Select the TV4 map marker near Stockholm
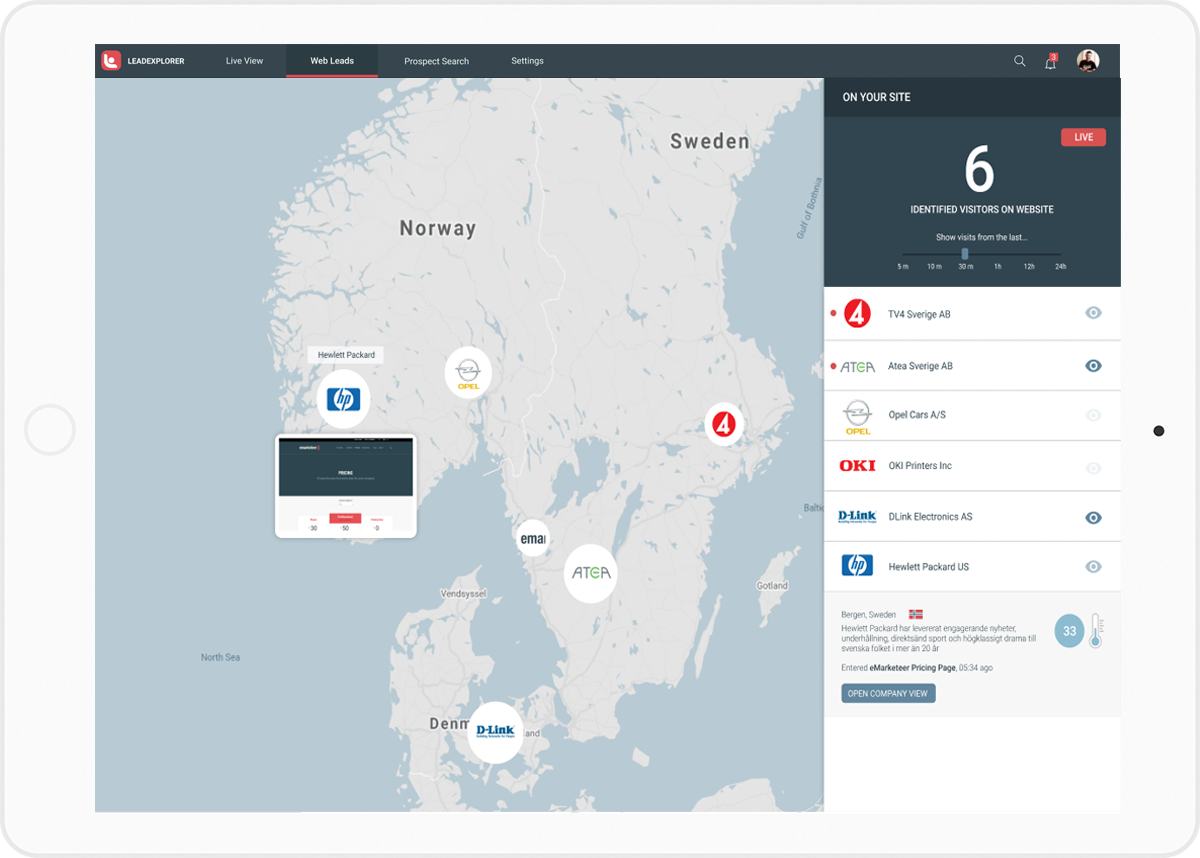 724,424
